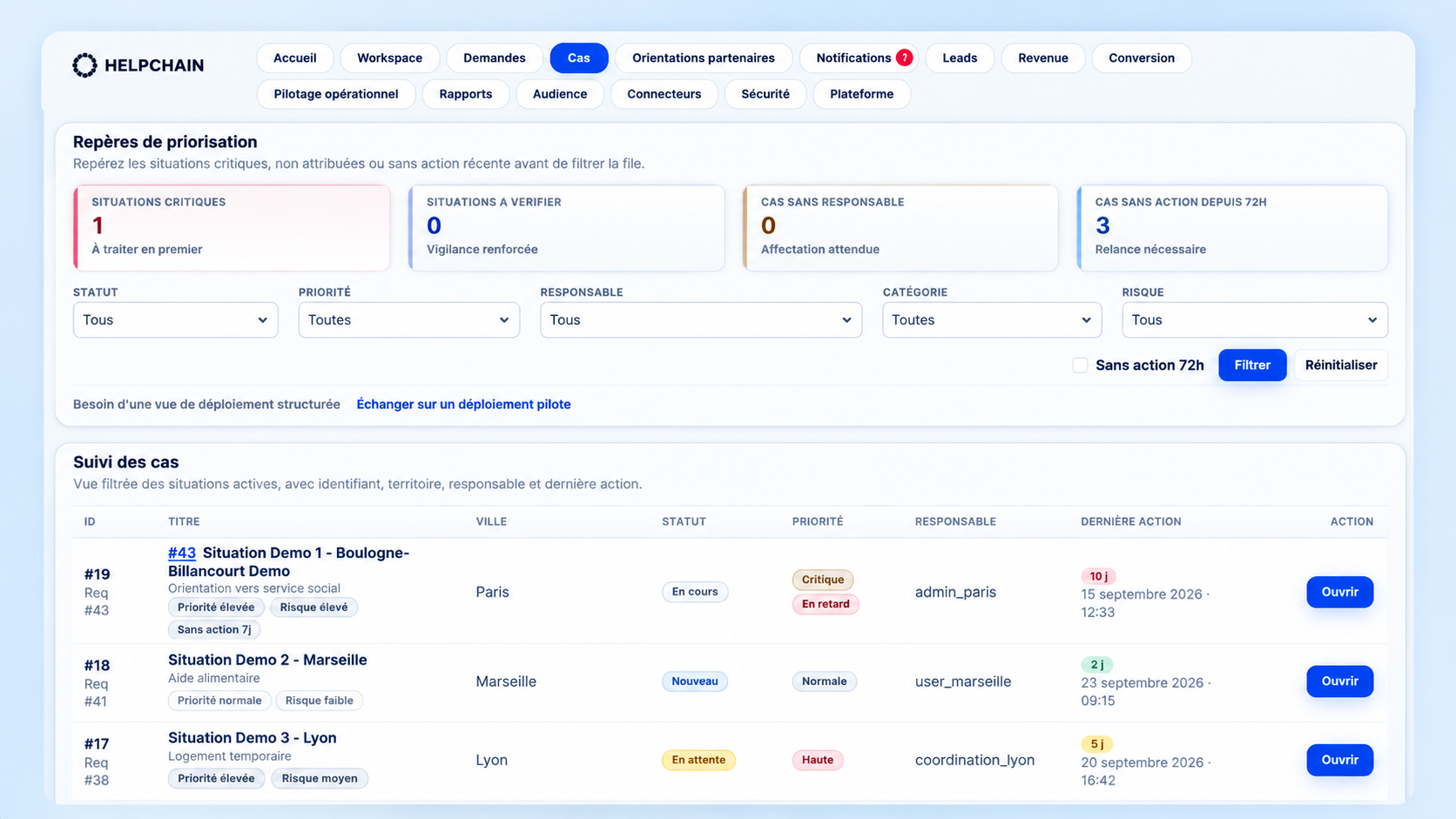Click the Filtrer button
1456x819 pixels.
click(1252, 366)
